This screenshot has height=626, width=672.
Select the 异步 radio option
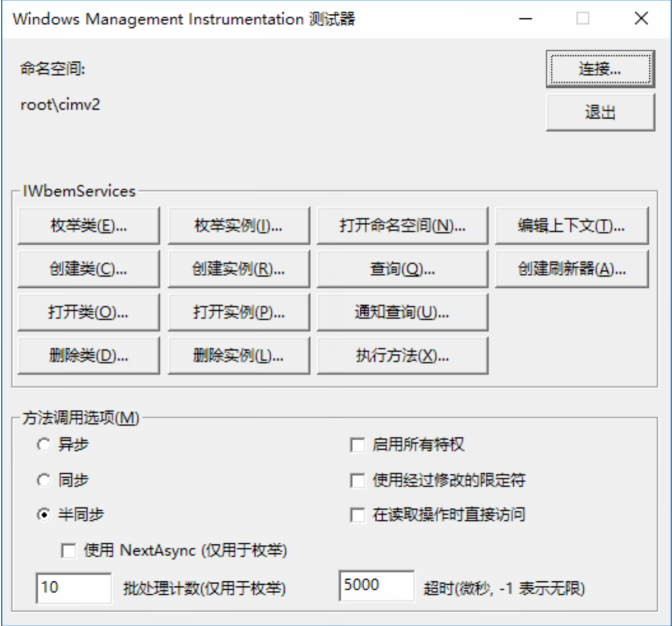[43, 445]
